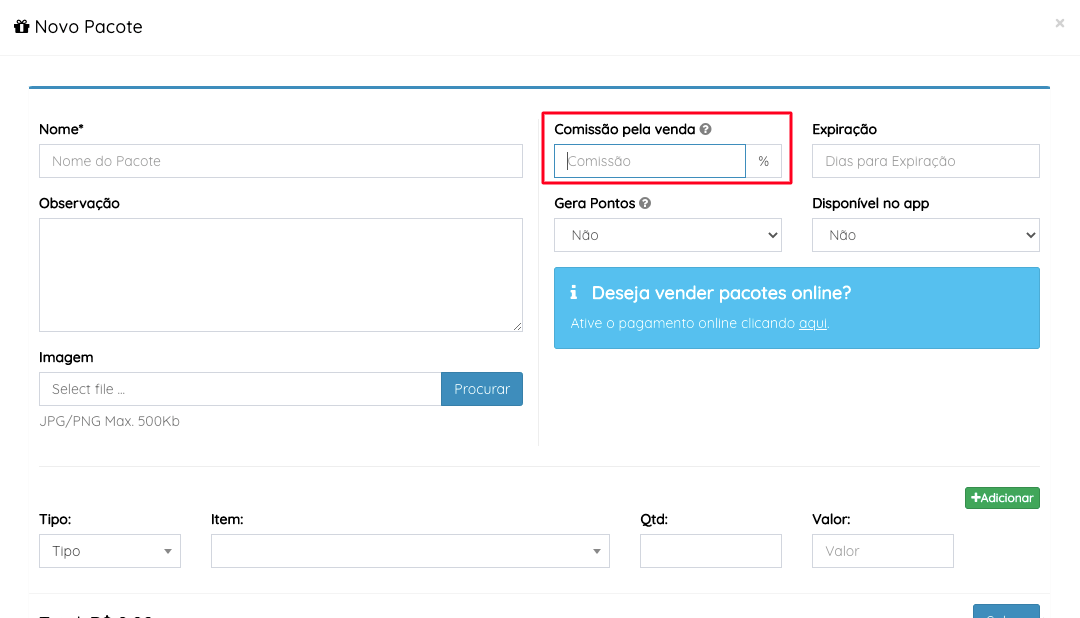Open the Item selection dropdown
Screen dimensions: 1080x618
[410, 551]
